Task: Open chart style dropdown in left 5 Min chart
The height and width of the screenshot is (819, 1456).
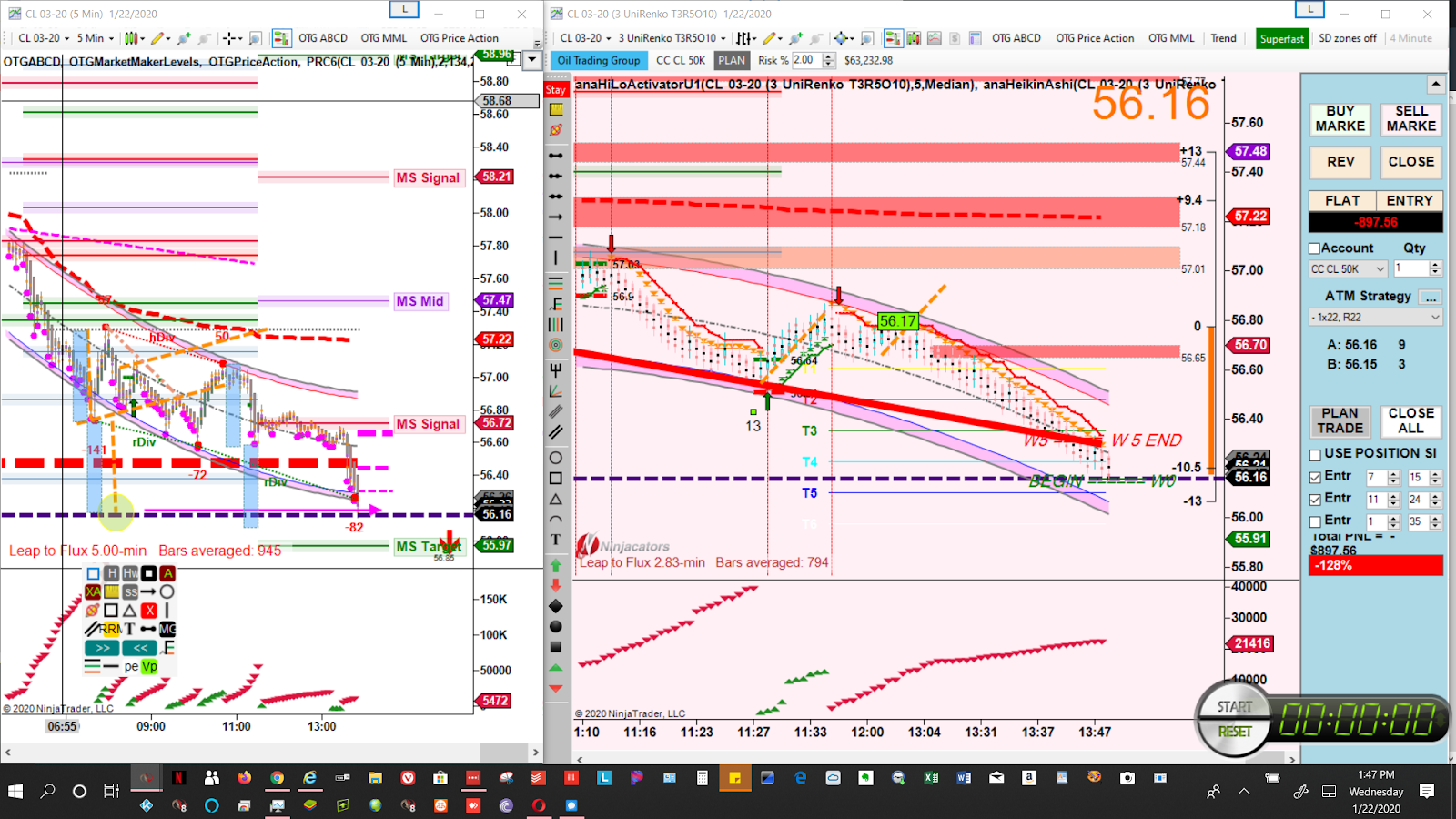Action: 134,38
